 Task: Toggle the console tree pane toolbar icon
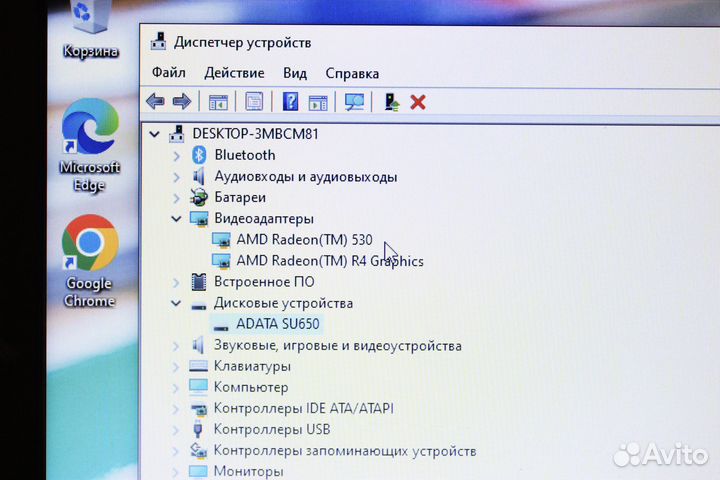218,102
